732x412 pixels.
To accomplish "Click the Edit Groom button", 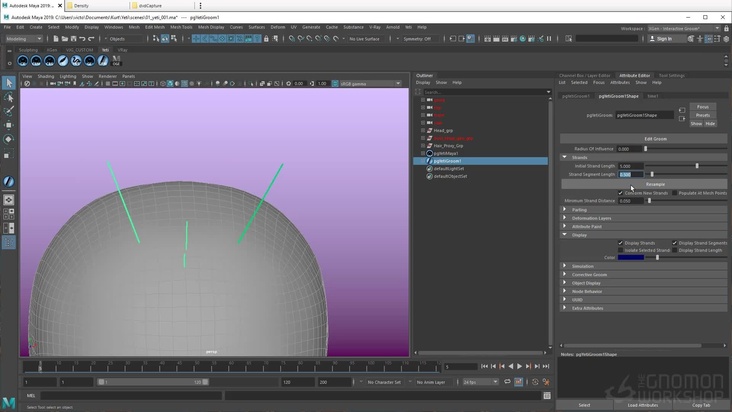I will click(655, 139).
